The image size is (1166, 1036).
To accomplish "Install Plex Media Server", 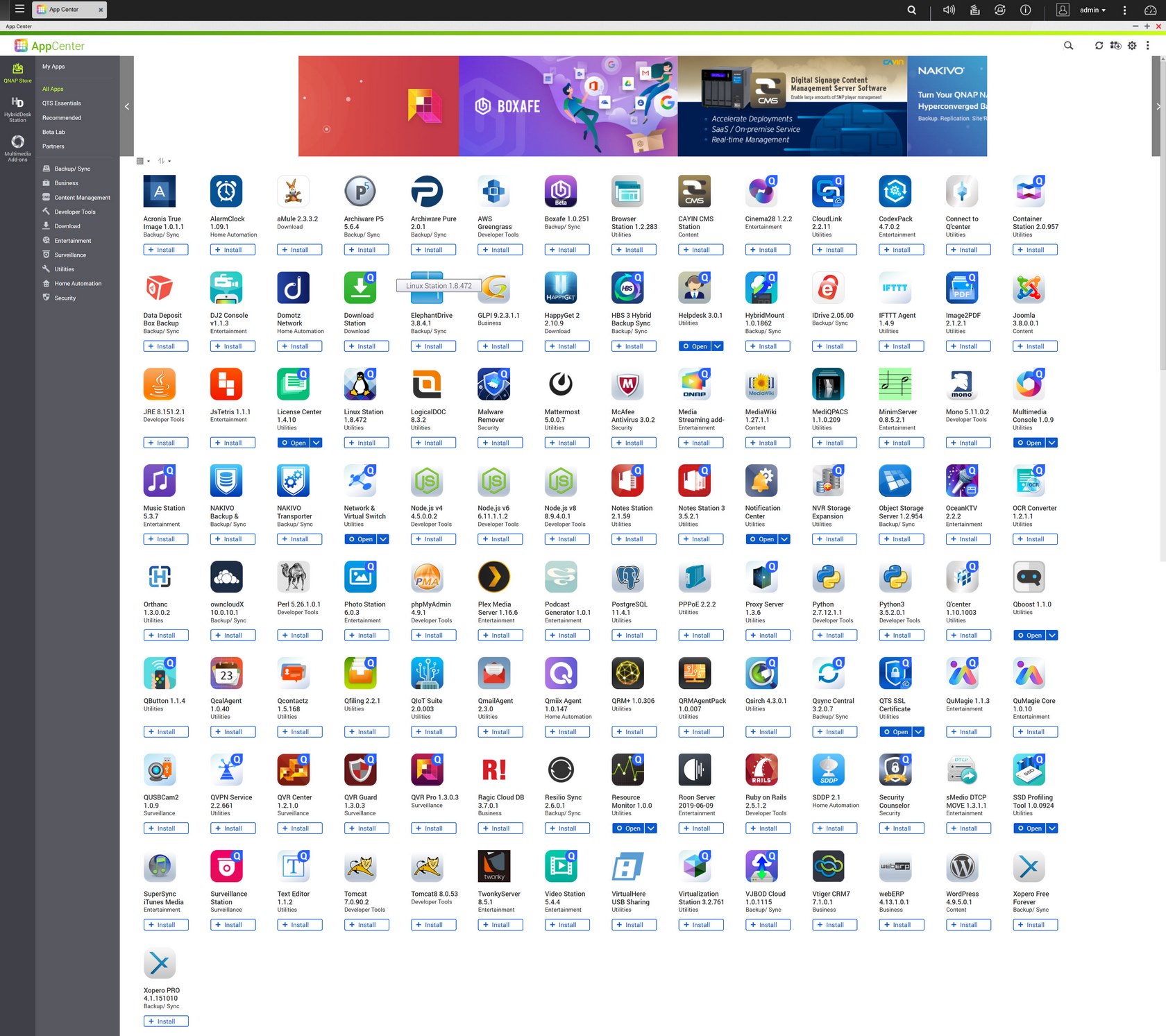I will 500,636.
